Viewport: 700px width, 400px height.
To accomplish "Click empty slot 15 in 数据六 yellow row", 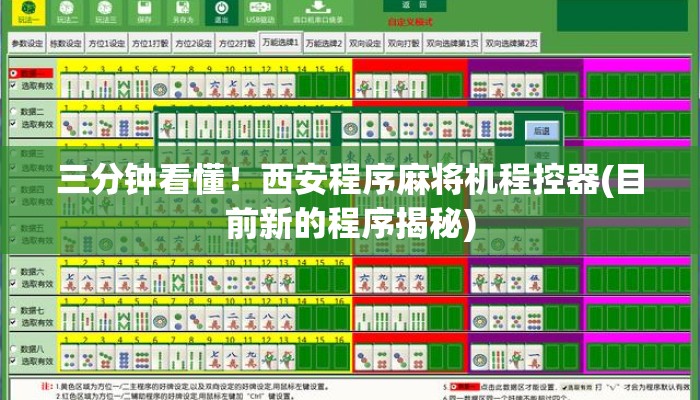I will 322,281.
